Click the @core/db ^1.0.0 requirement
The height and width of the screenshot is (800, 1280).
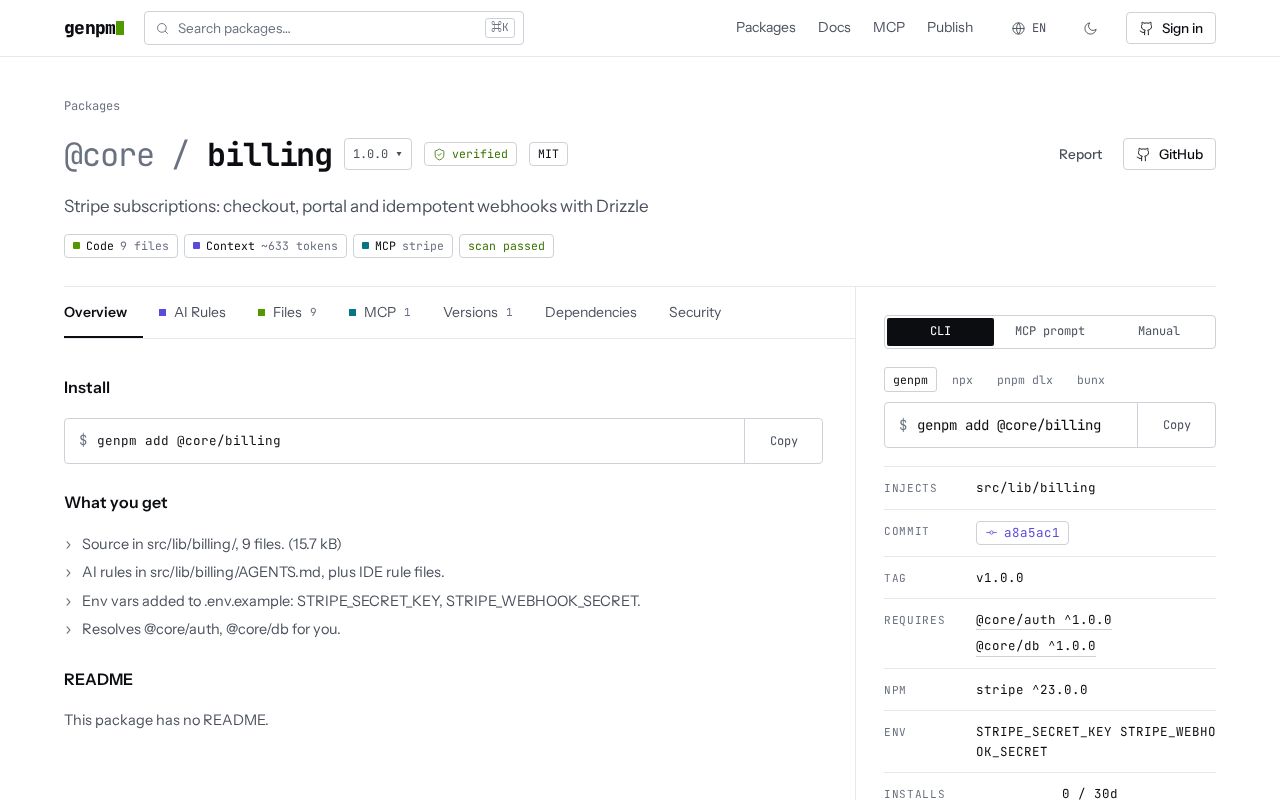tap(1036, 646)
